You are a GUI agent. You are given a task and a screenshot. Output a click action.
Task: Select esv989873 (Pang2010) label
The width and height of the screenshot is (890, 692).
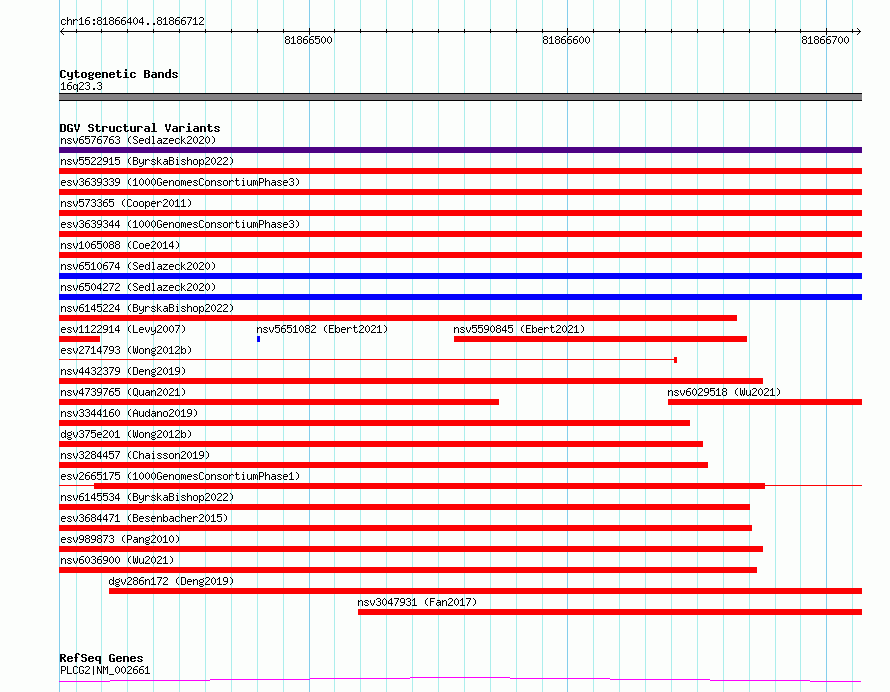(x=120, y=539)
